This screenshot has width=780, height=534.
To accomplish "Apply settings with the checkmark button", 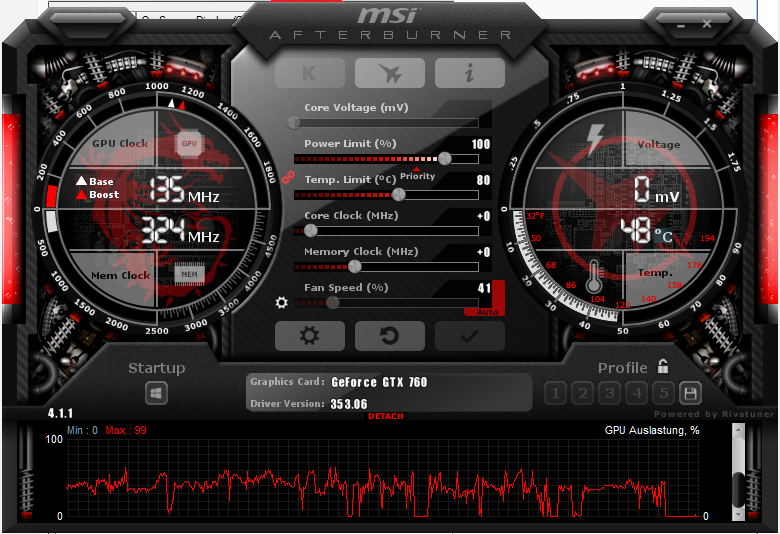I will tap(470, 336).
